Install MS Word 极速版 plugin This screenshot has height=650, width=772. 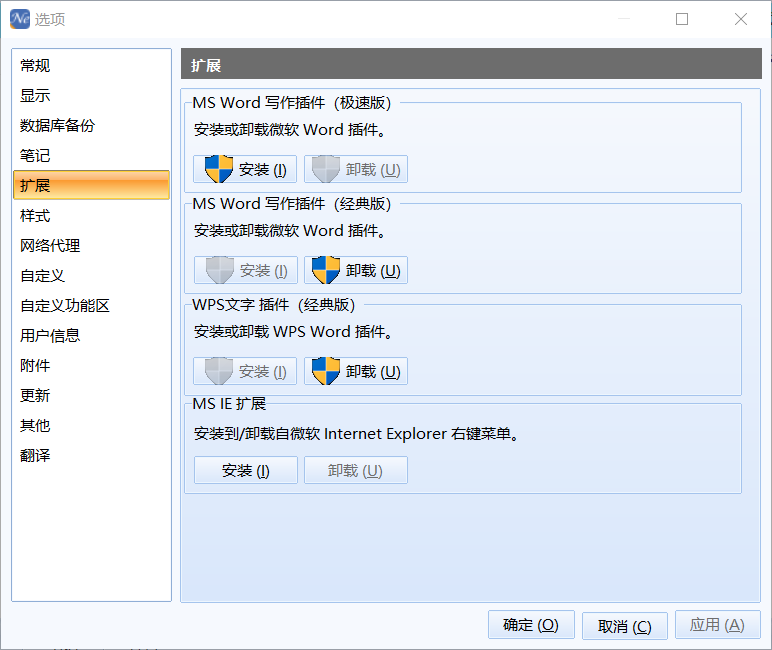pos(245,169)
